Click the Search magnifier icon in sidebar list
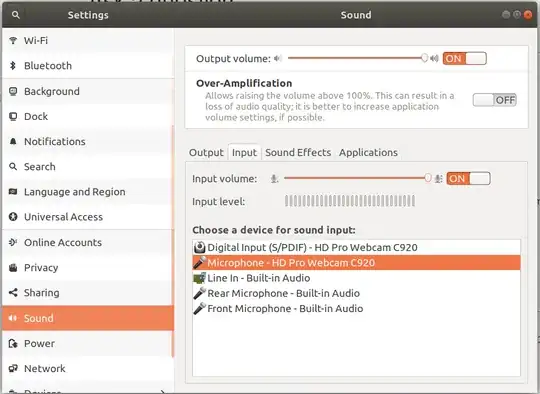The image size is (540, 394). tap(13, 167)
